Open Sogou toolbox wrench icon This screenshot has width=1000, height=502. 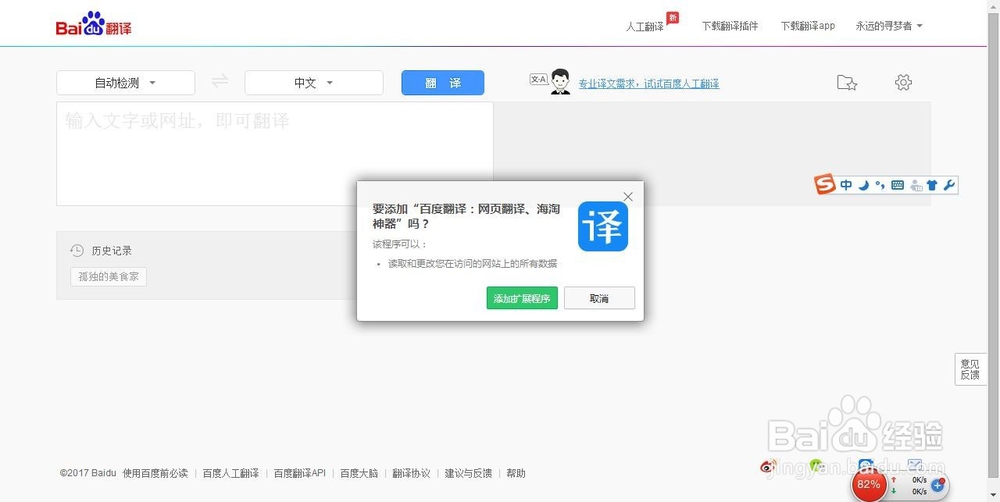[x=948, y=186]
